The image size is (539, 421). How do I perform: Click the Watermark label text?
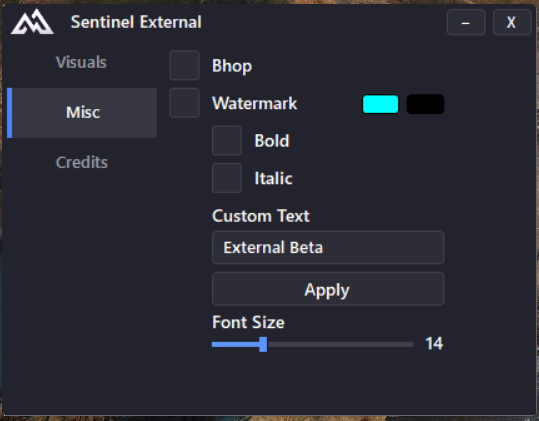pos(255,103)
